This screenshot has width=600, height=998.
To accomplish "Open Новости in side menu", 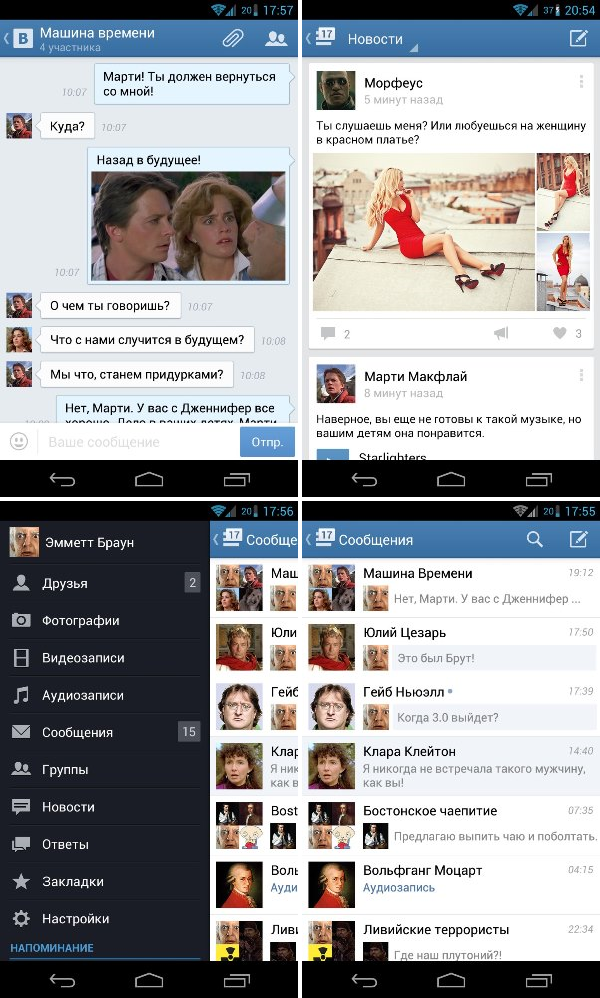I will pos(105,806).
